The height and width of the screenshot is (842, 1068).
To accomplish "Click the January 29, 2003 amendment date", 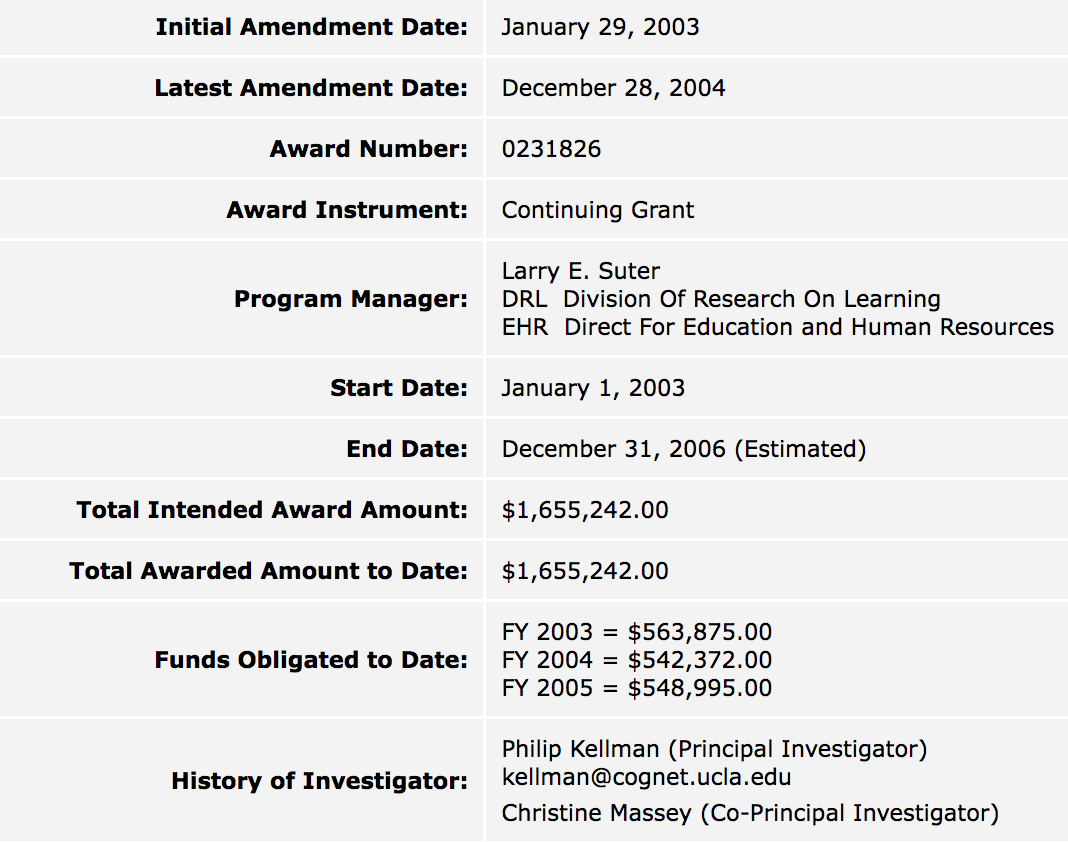I will click(x=601, y=27).
